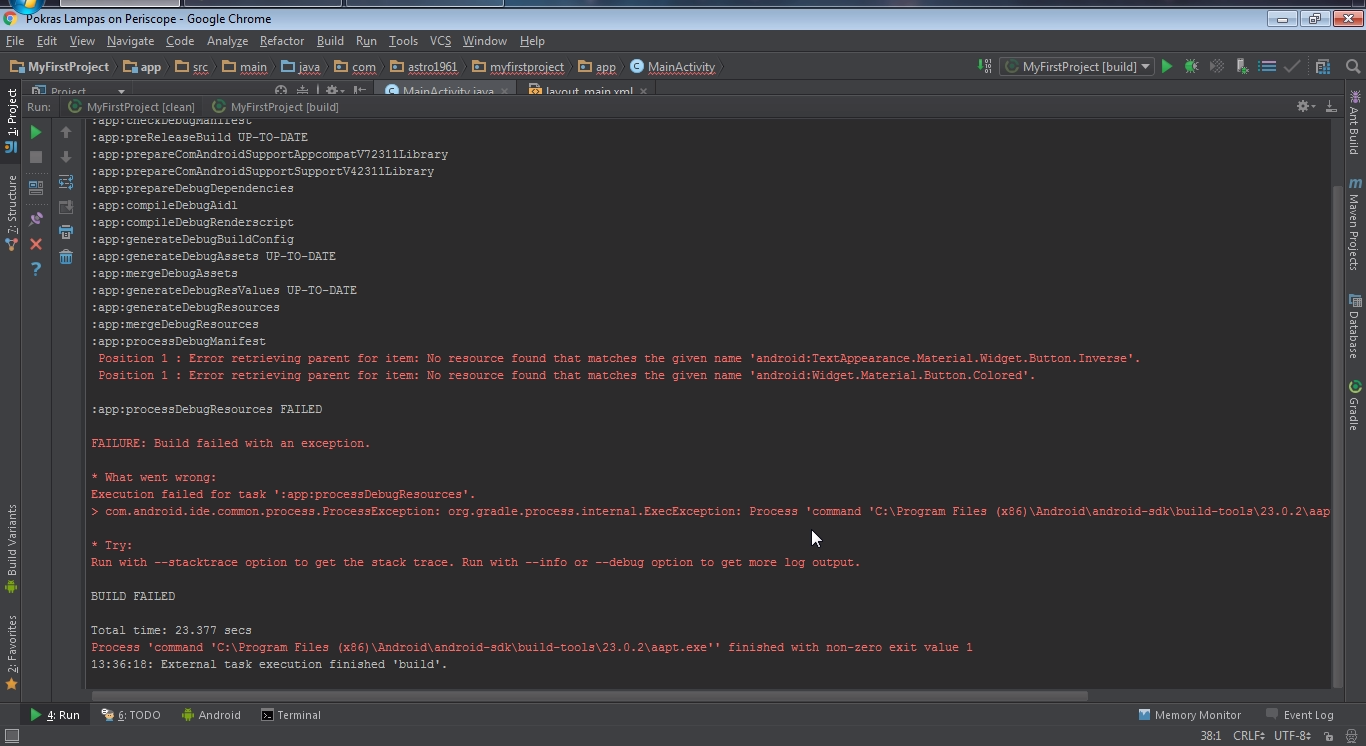Open the VCS menu
1366x746 pixels.
click(x=441, y=41)
